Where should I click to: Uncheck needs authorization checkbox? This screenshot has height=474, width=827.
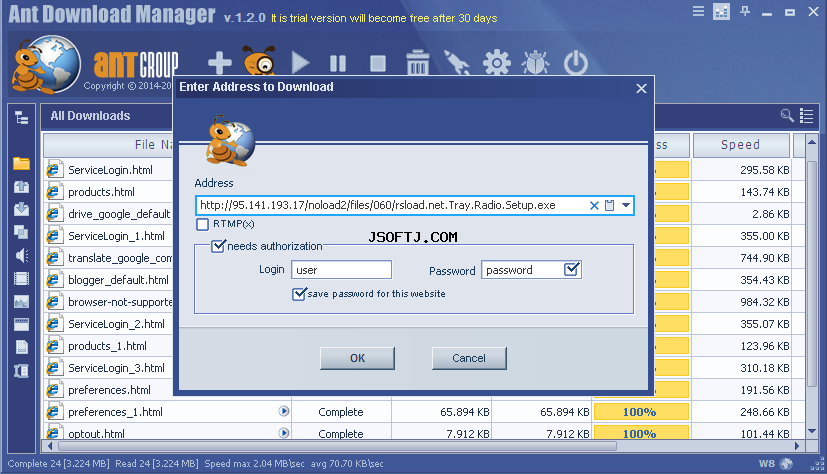tap(218, 246)
